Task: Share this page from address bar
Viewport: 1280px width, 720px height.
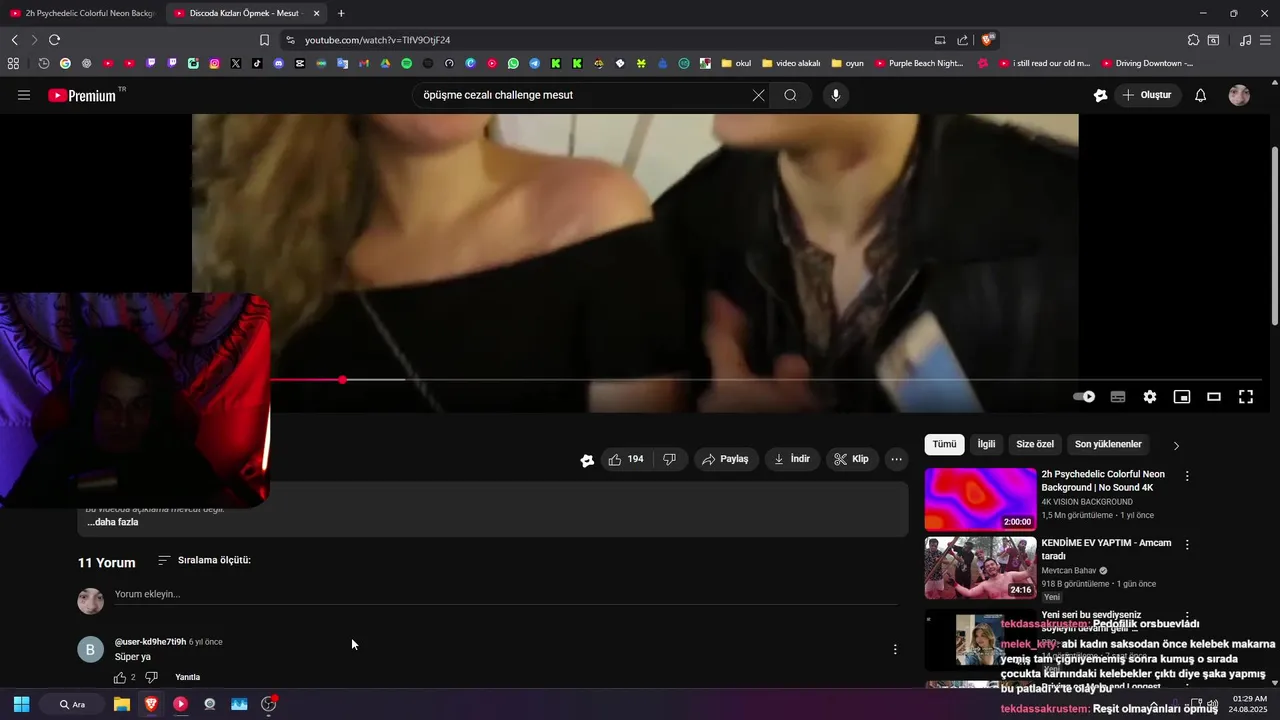Action: tap(962, 40)
